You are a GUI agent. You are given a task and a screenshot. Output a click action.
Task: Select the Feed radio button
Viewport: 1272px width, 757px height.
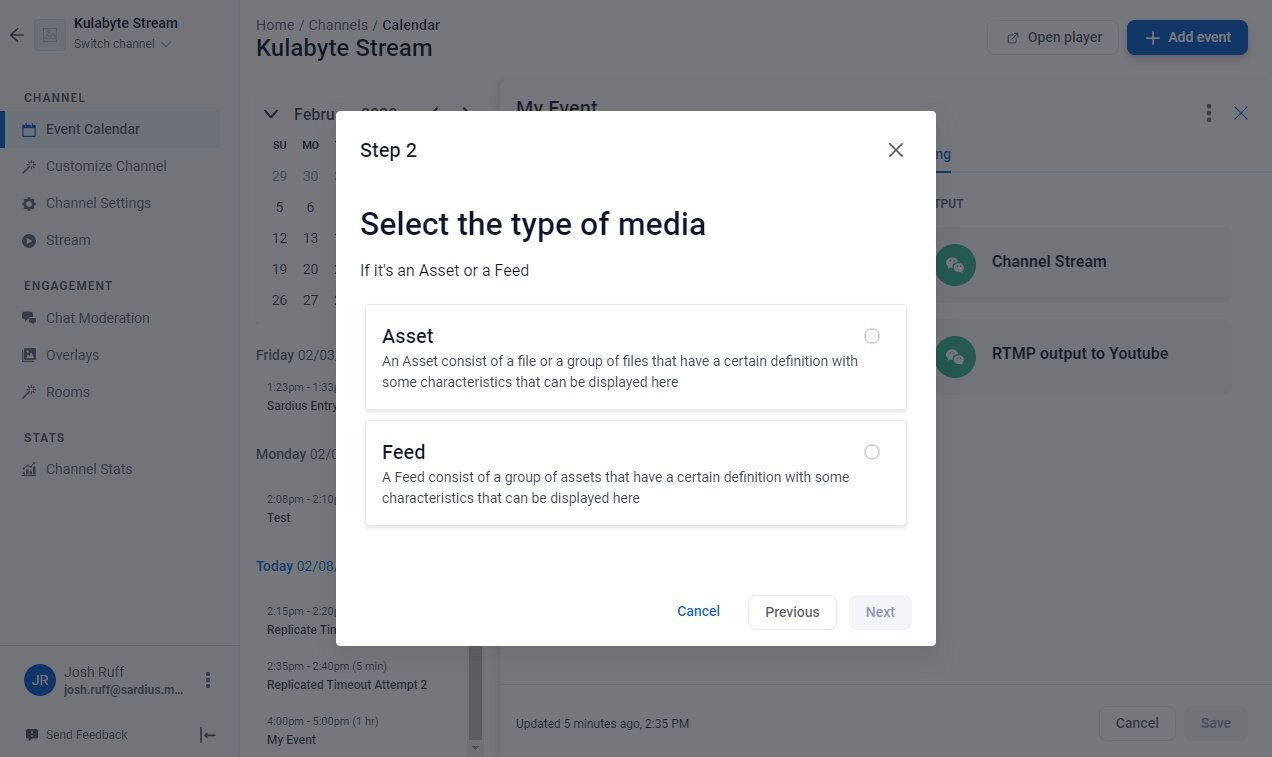(x=872, y=452)
